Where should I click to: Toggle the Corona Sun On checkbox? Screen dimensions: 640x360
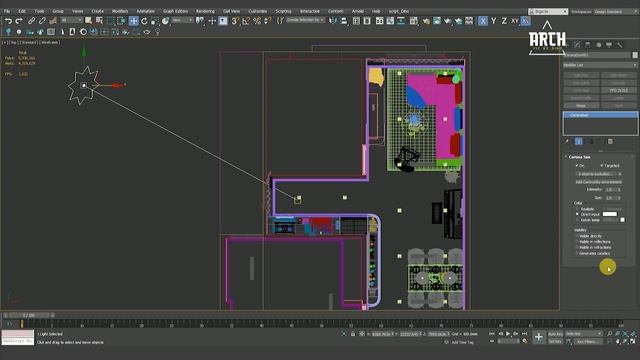(577, 166)
